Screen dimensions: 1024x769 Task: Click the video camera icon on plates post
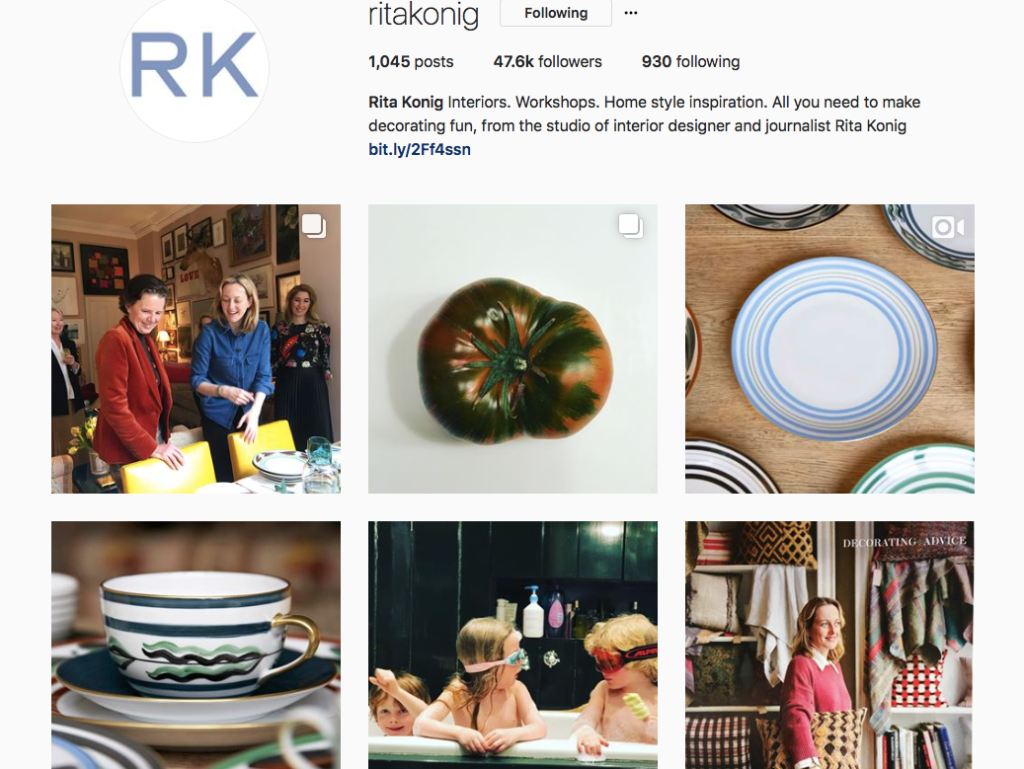[948, 227]
